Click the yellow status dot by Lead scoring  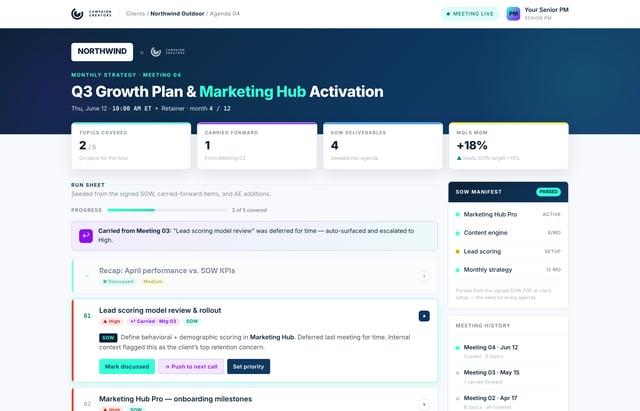pos(458,251)
